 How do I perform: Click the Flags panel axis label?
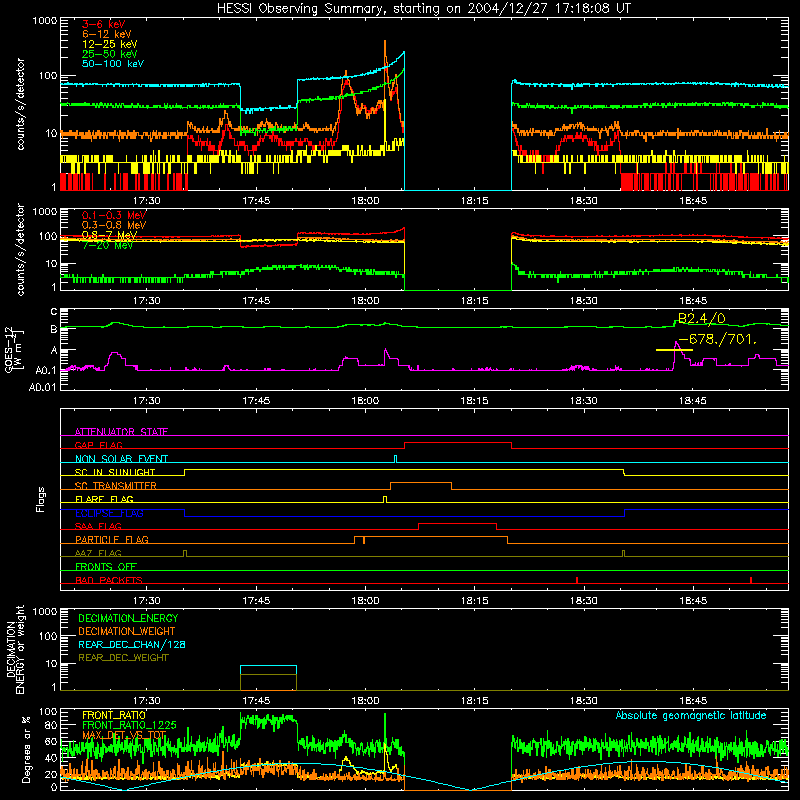(x=41, y=499)
